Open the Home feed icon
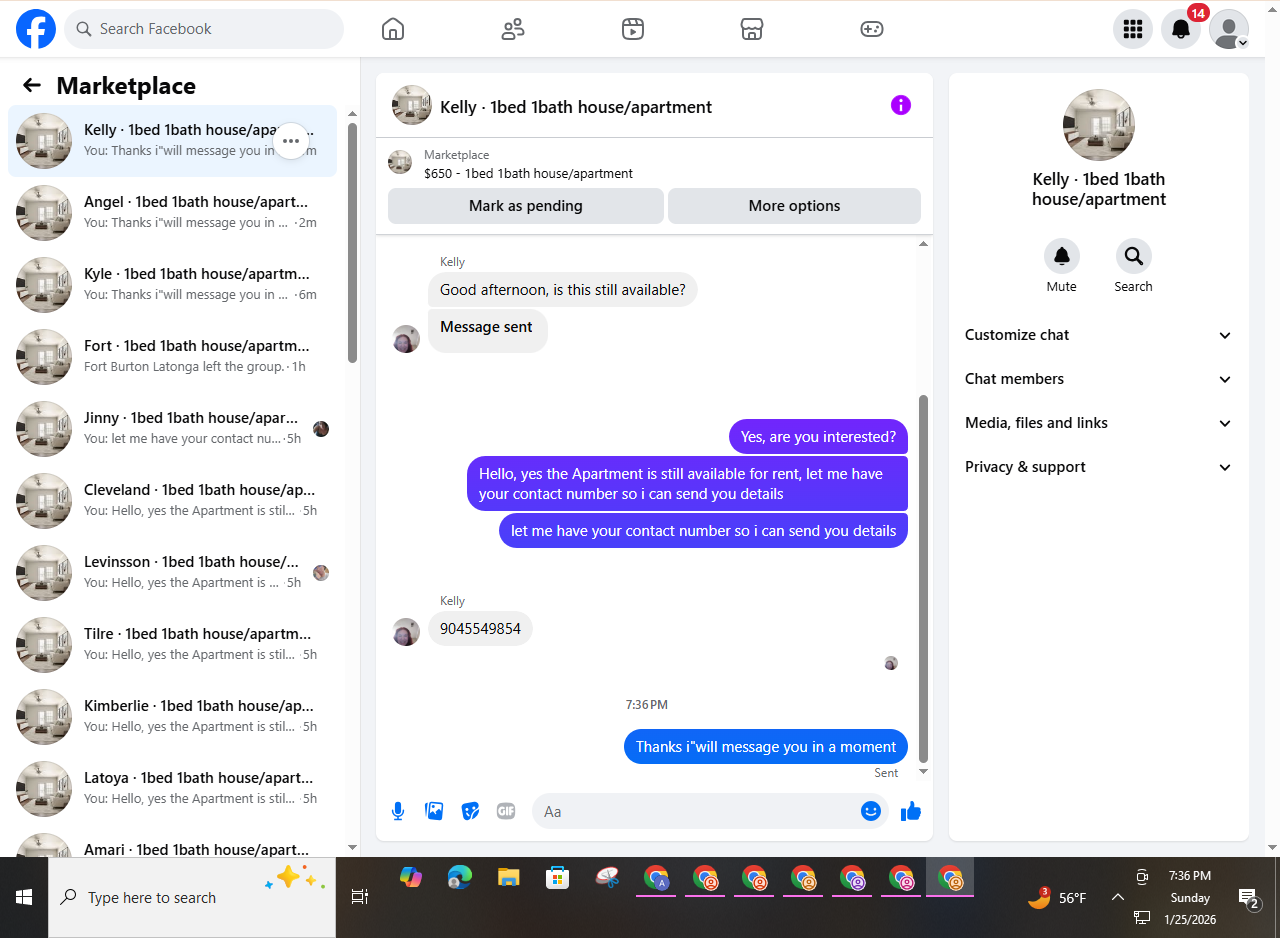The height and width of the screenshot is (938, 1280). 393,29
